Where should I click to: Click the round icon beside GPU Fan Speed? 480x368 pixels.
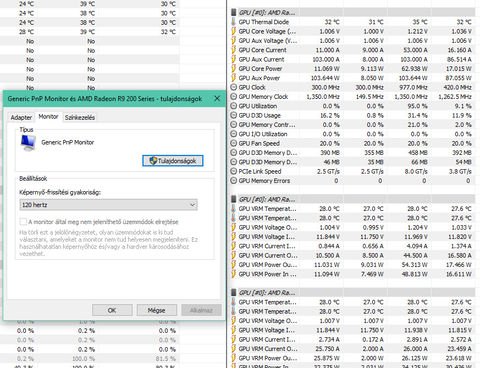point(233,143)
